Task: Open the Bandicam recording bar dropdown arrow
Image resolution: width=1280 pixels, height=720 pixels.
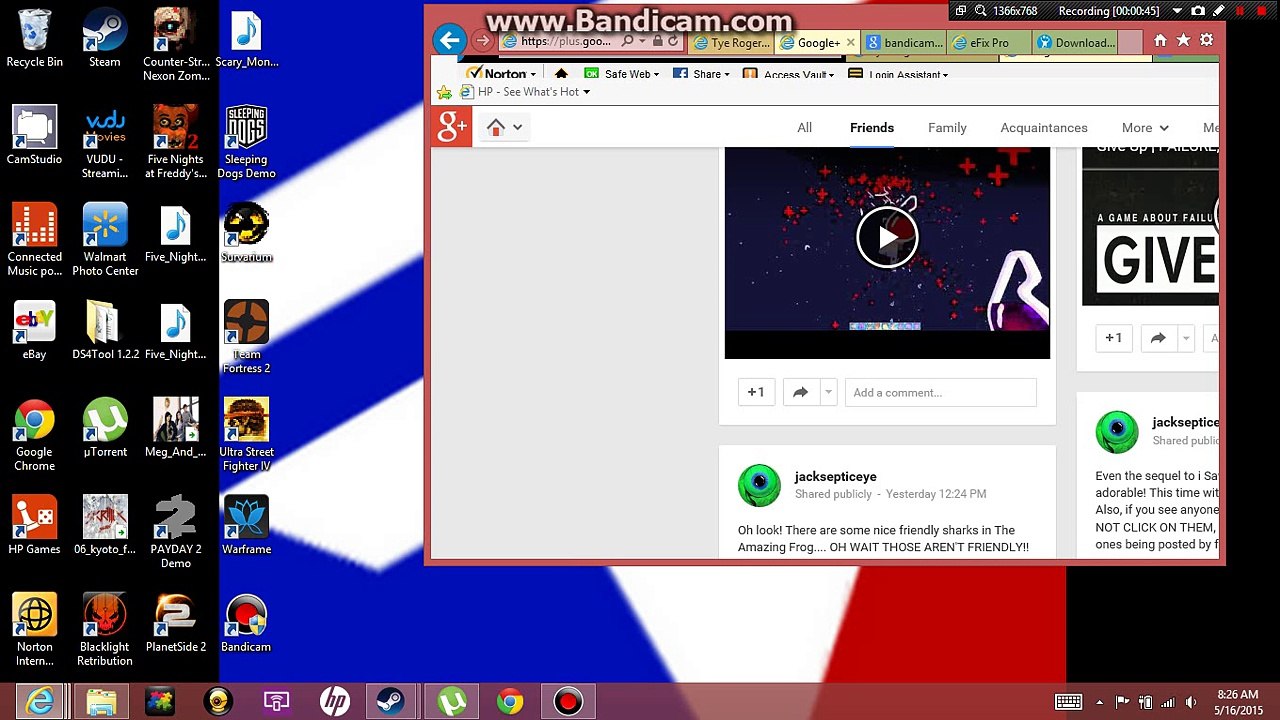Action: coord(1177,11)
